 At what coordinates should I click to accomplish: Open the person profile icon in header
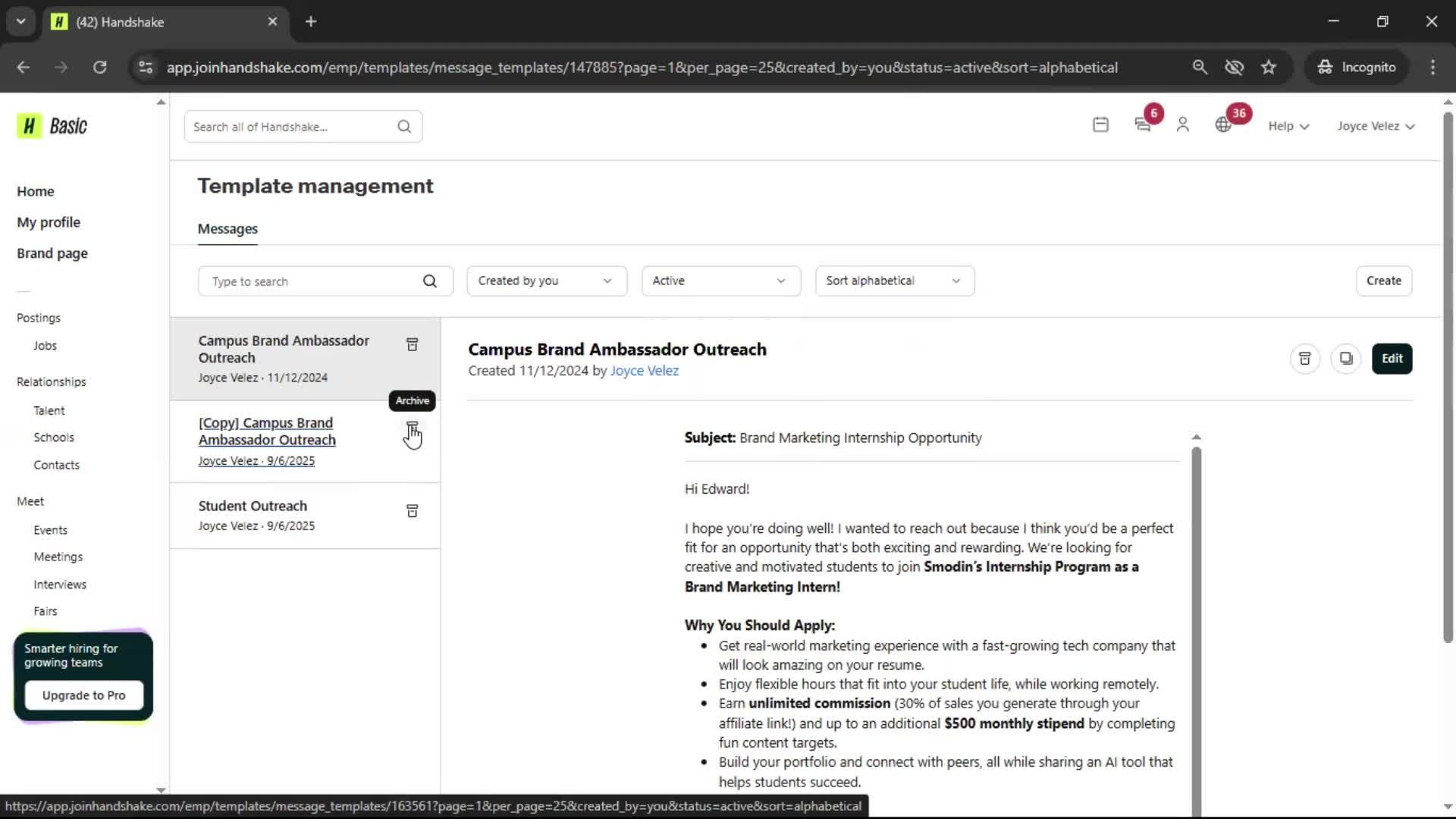tap(1182, 125)
